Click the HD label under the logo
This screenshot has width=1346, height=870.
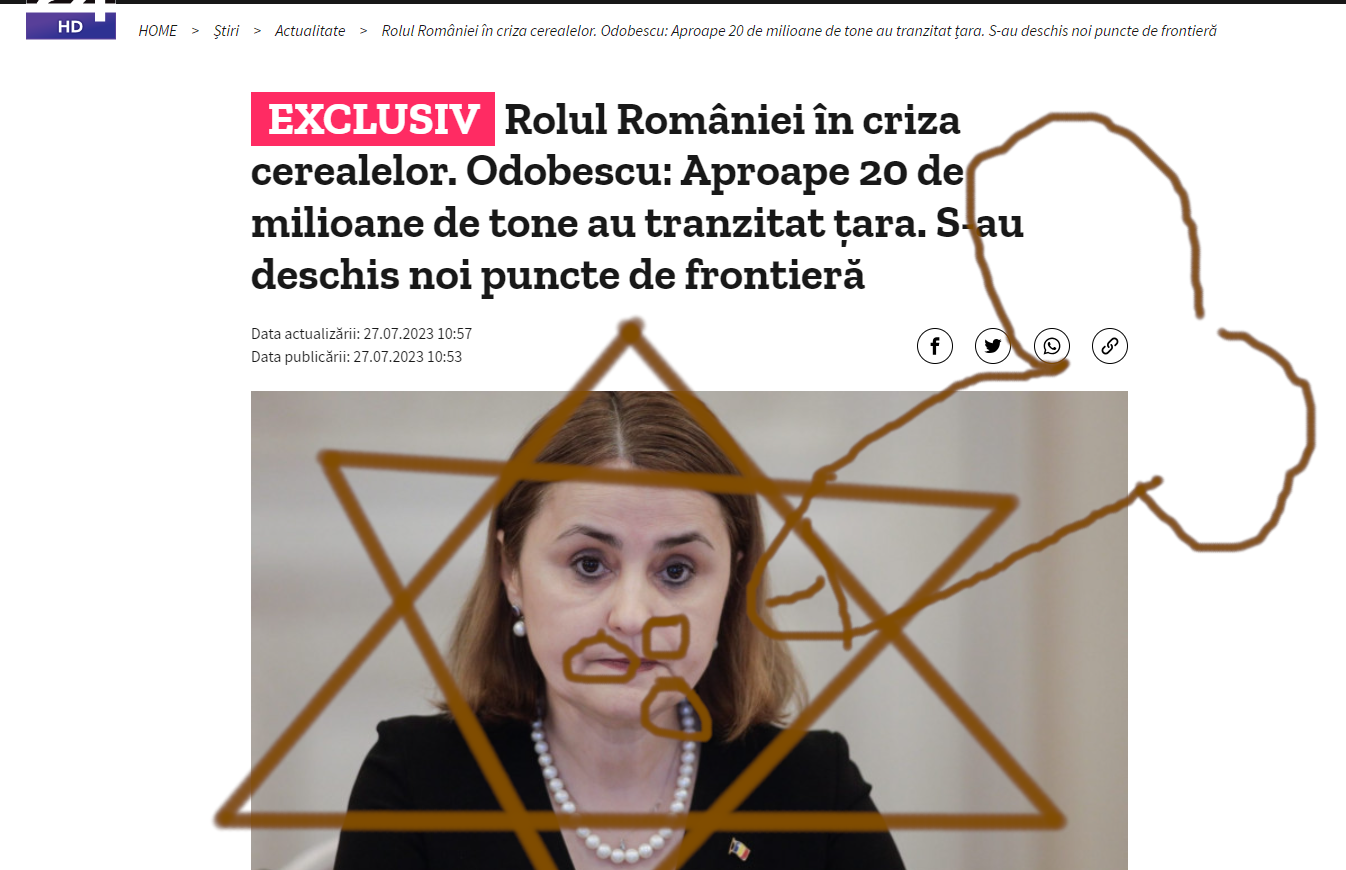[x=70, y=27]
